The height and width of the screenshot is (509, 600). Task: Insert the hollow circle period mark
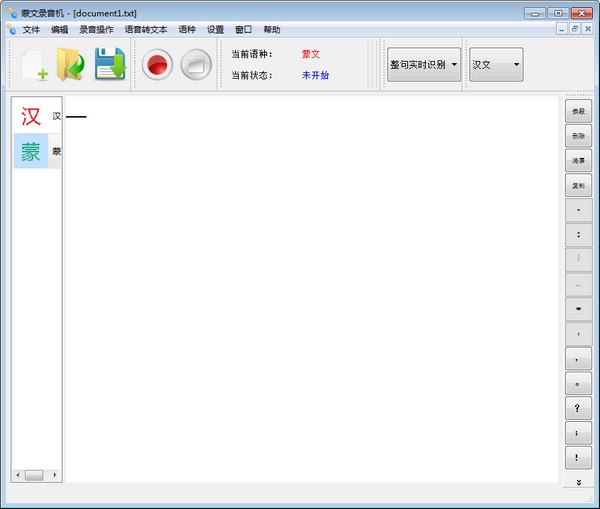[578, 383]
